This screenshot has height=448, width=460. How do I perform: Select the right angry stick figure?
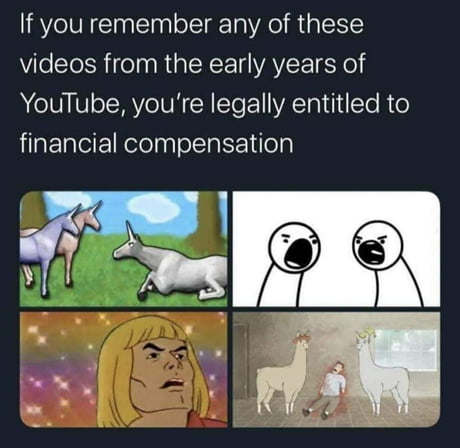385,263
